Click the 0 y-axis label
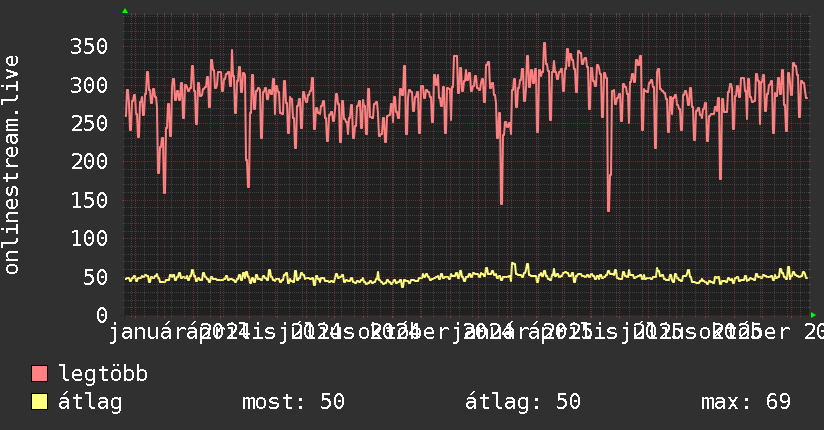 pos(102,315)
